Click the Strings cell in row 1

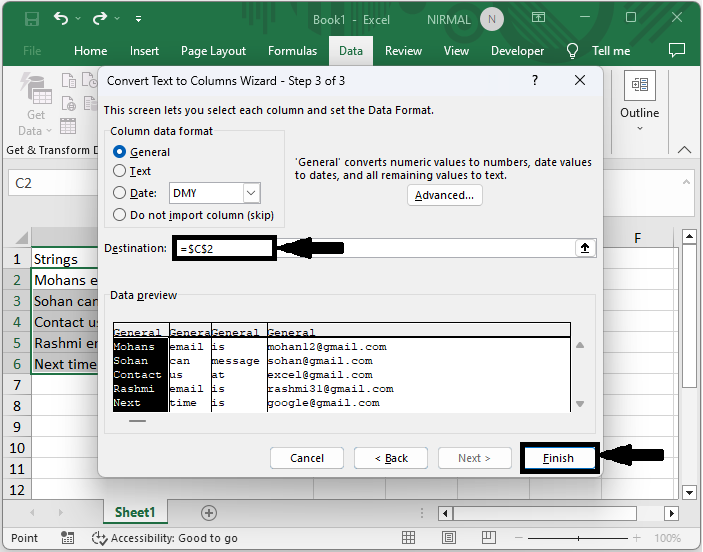65,259
